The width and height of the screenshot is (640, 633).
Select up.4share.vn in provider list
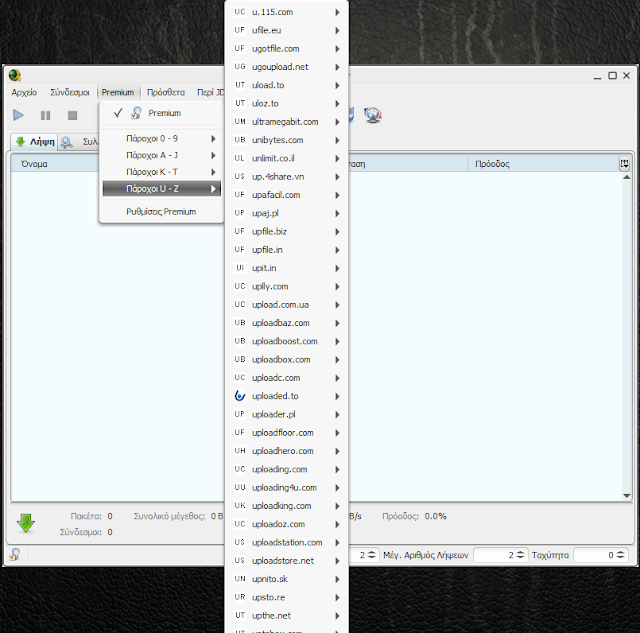(x=287, y=177)
